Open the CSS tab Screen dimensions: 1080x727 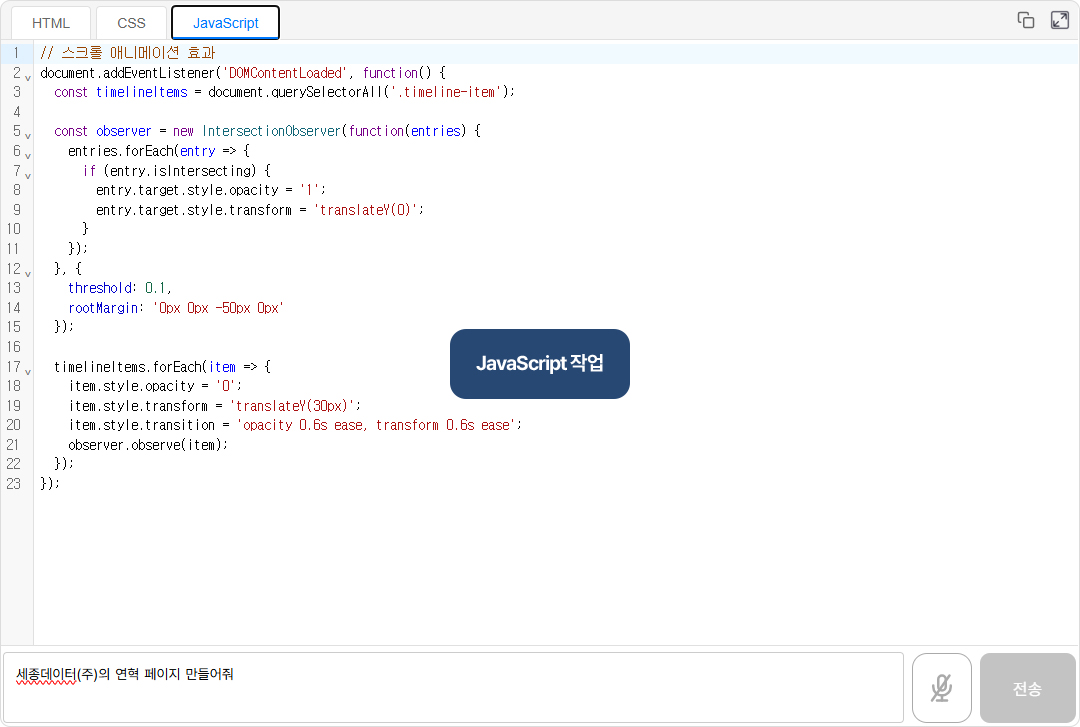(131, 22)
